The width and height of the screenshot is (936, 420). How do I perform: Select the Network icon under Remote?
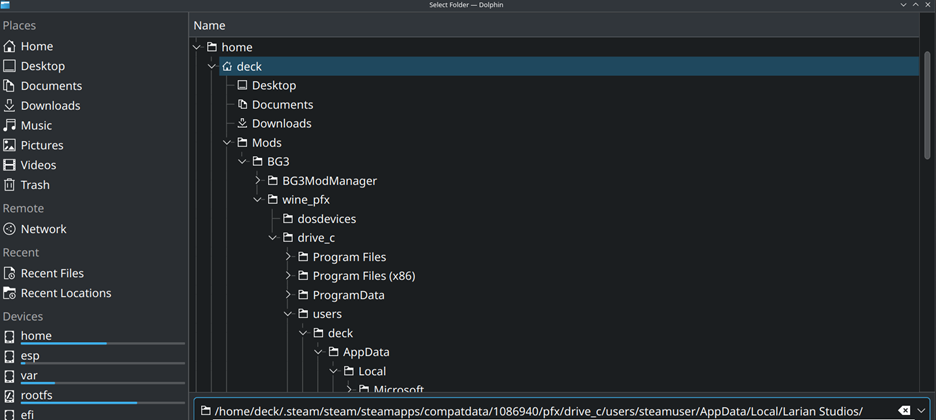10,229
